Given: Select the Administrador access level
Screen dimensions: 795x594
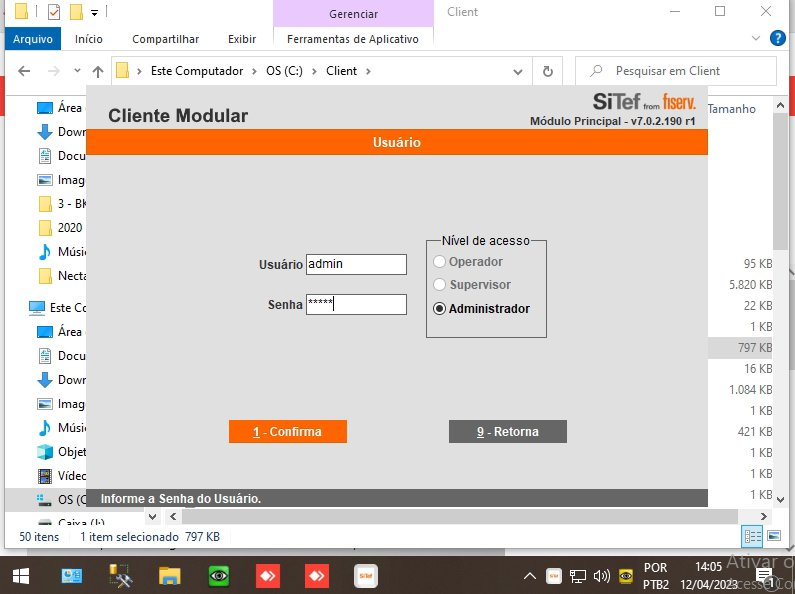Looking at the screenshot, I should pos(439,309).
